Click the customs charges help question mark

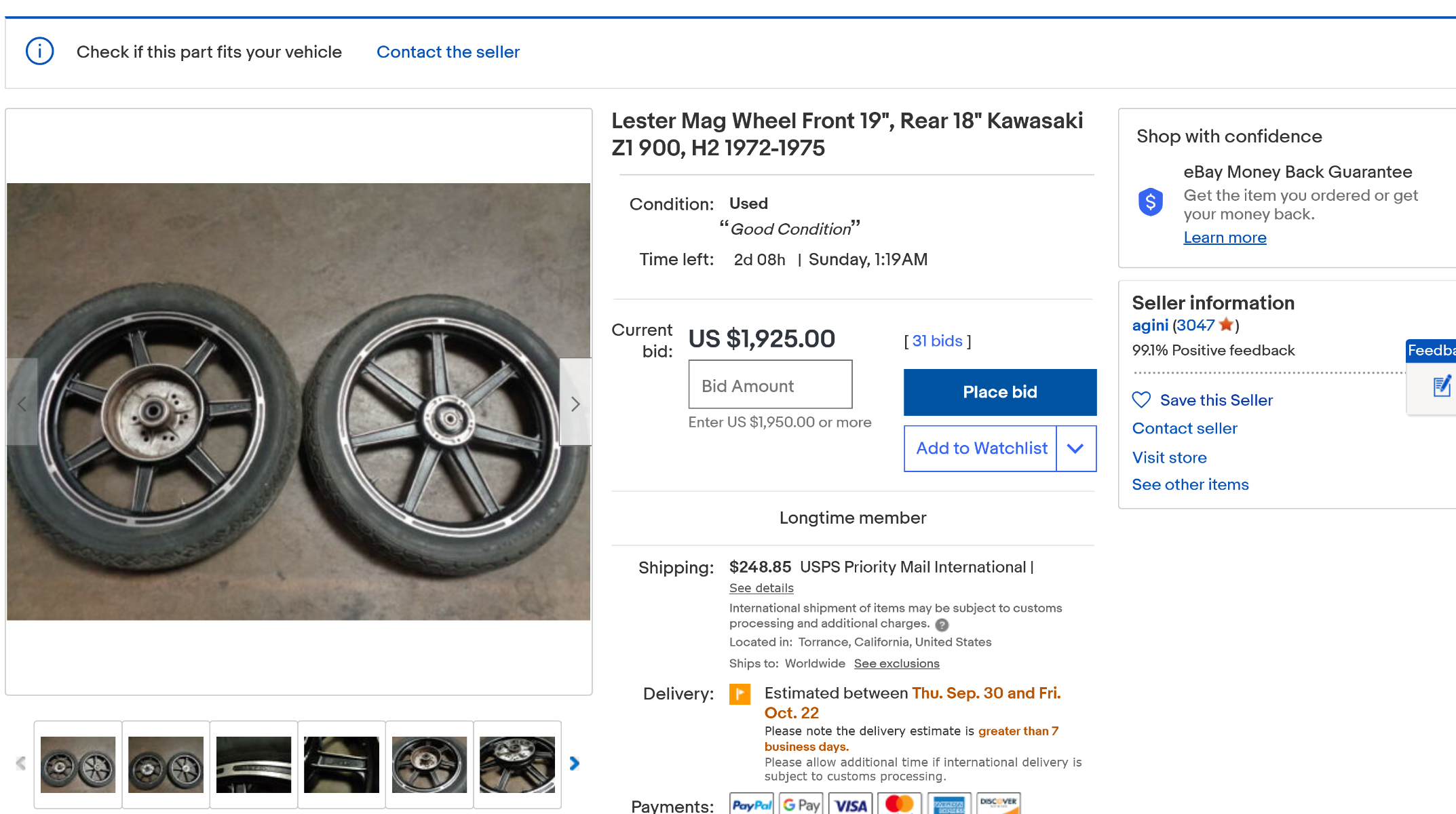pos(942,625)
